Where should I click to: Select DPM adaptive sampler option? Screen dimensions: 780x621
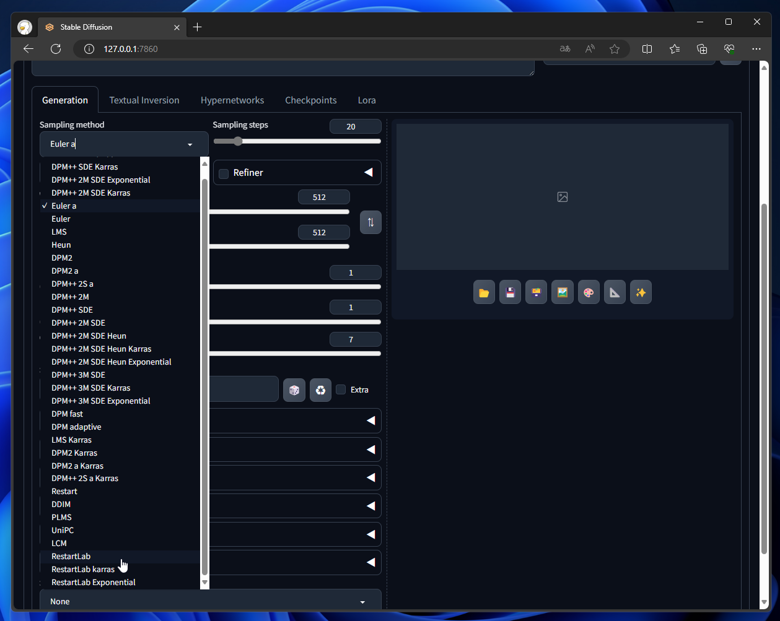120,427
